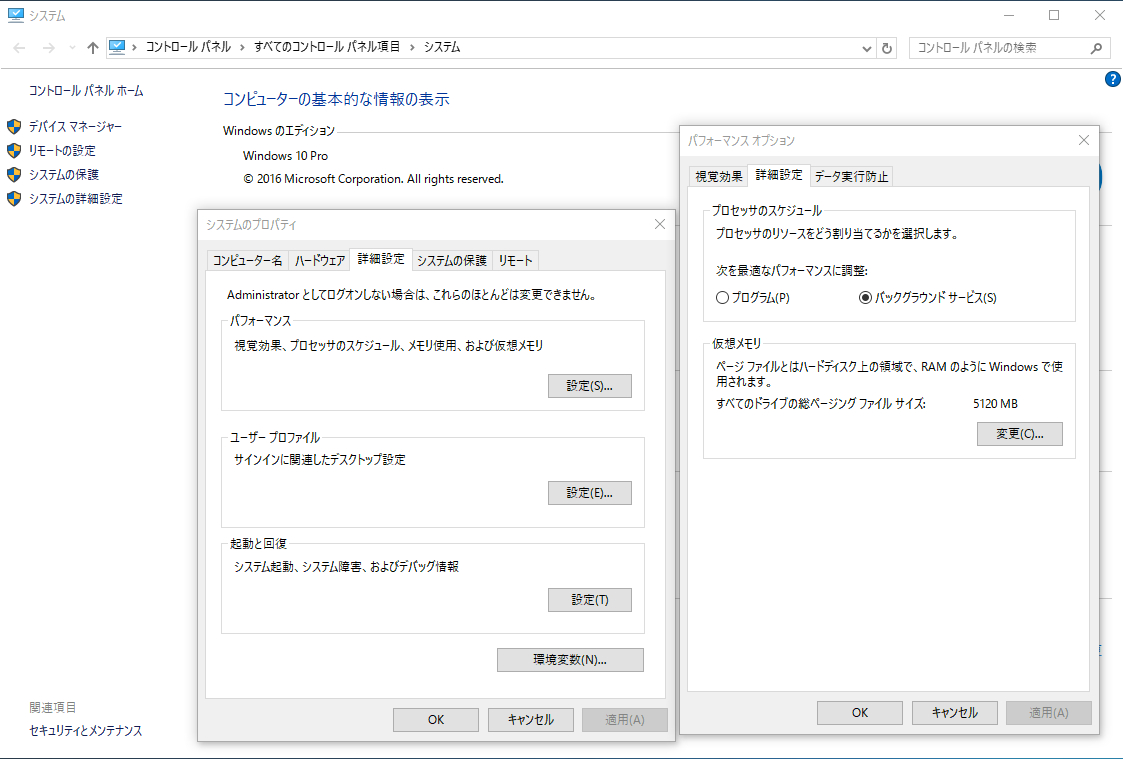Switch to ハードウェア tab

319,261
